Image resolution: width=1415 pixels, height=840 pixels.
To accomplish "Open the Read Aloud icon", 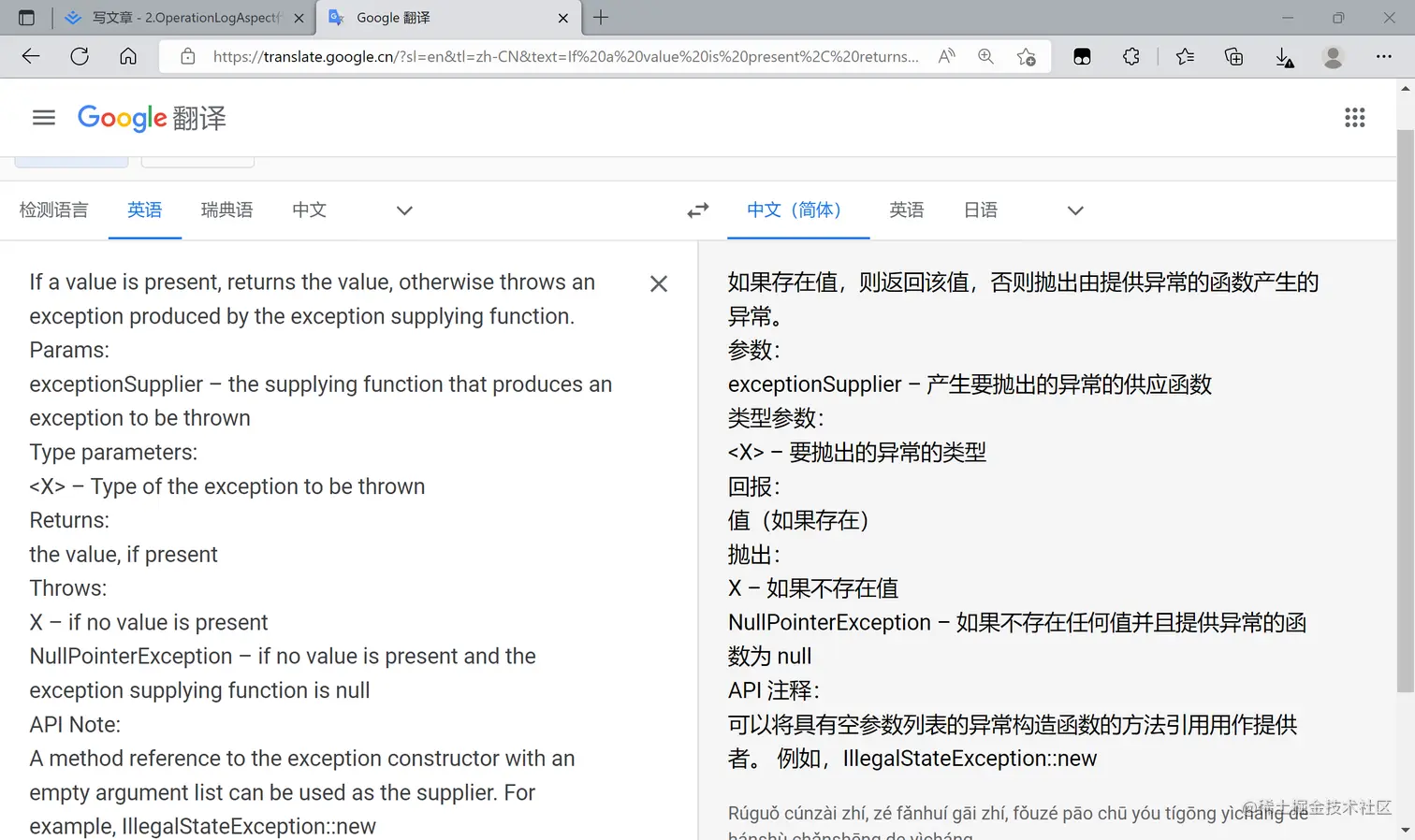I will click(x=947, y=56).
